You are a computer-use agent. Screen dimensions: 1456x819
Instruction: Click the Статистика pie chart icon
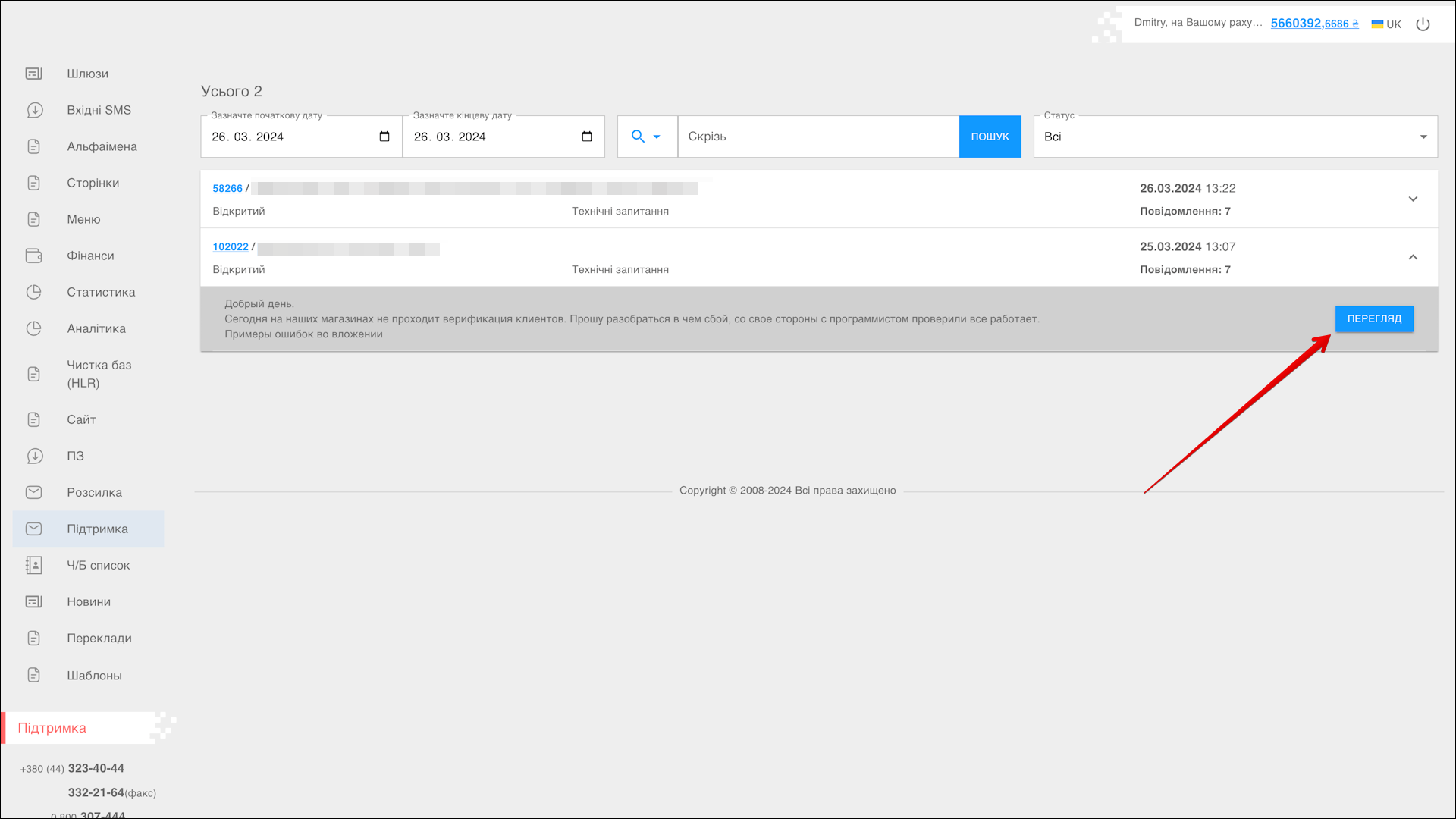(x=34, y=292)
